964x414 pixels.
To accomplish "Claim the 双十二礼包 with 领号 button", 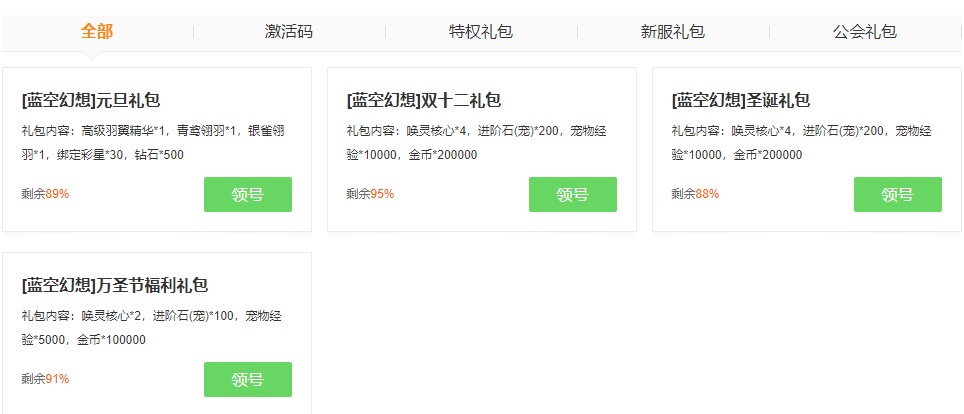I will point(572,195).
